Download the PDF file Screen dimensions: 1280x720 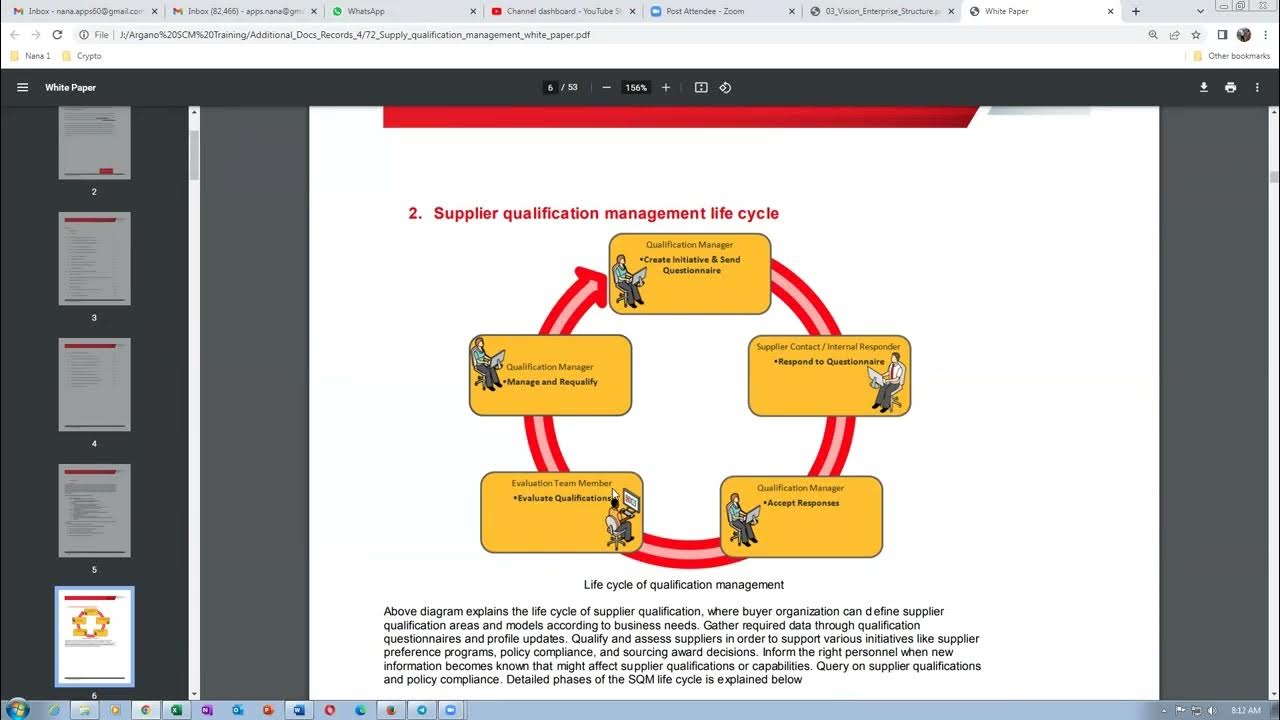pyautogui.click(x=1204, y=87)
